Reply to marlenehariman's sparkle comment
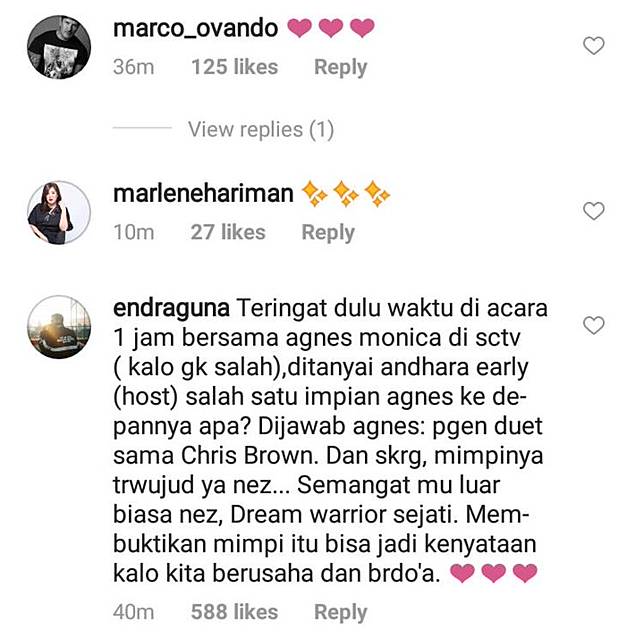644x635 pixels. click(x=328, y=232)
